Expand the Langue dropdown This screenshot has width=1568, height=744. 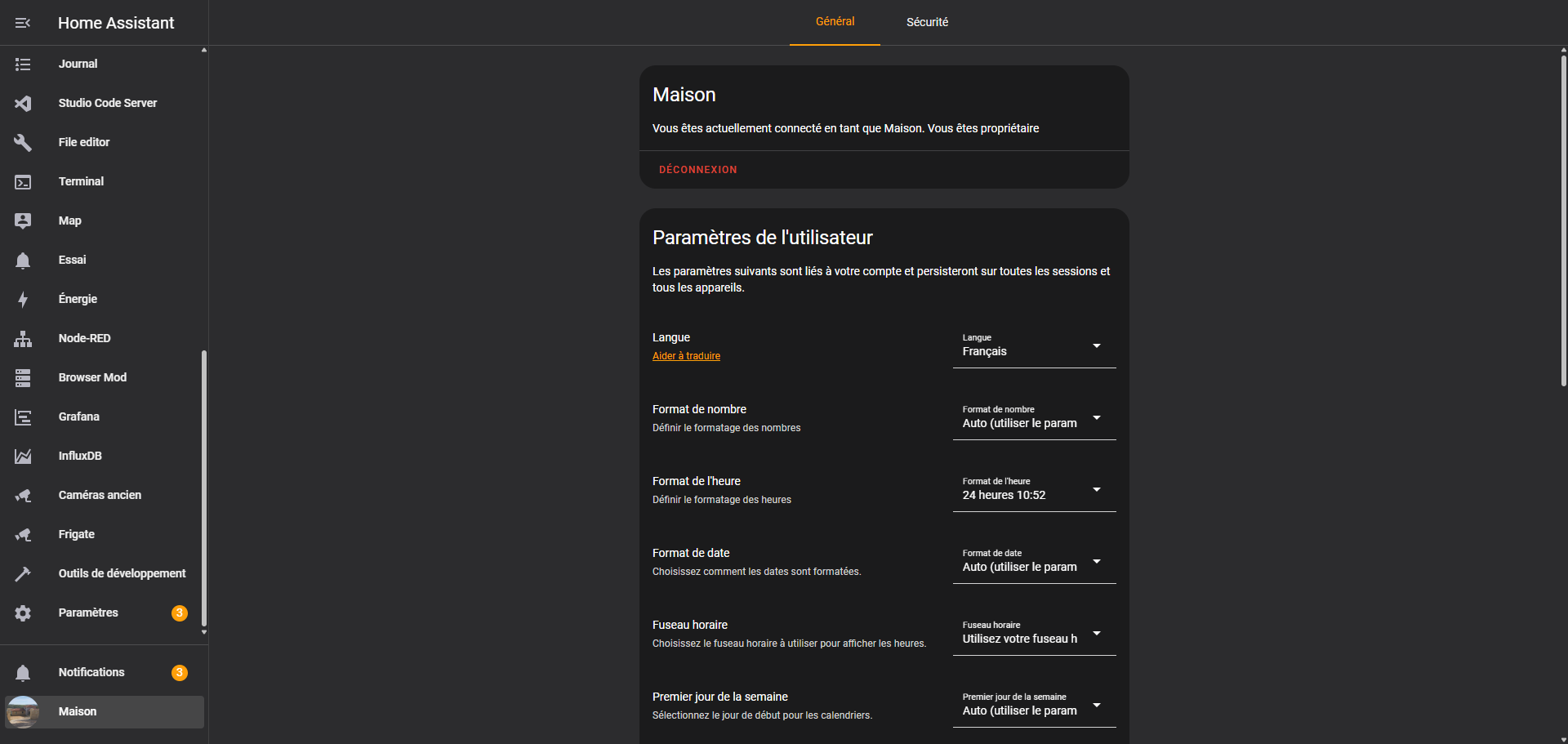tap(1033, 346)
